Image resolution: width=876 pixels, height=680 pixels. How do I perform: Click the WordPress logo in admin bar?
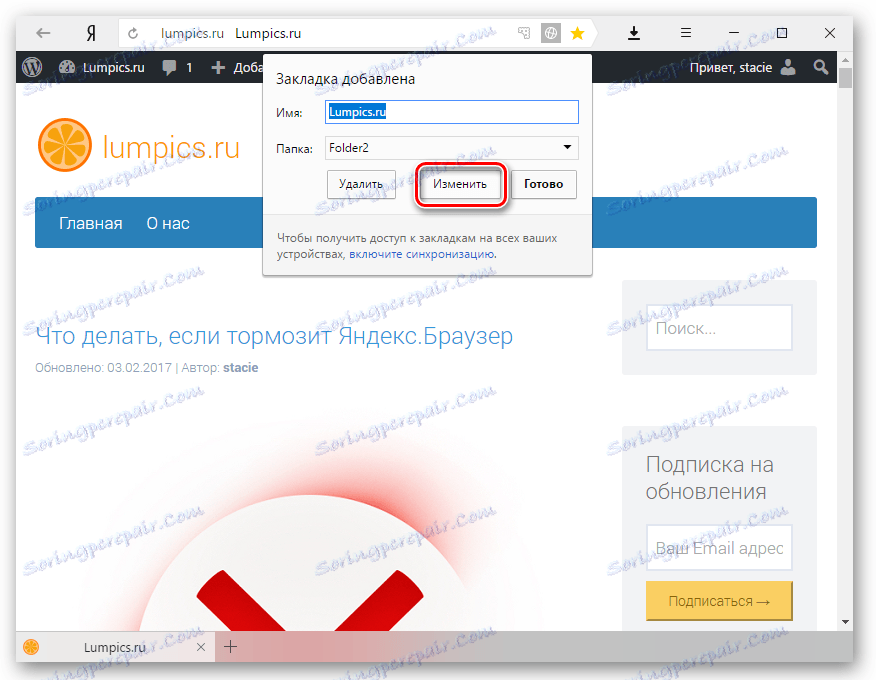[32, 67]
